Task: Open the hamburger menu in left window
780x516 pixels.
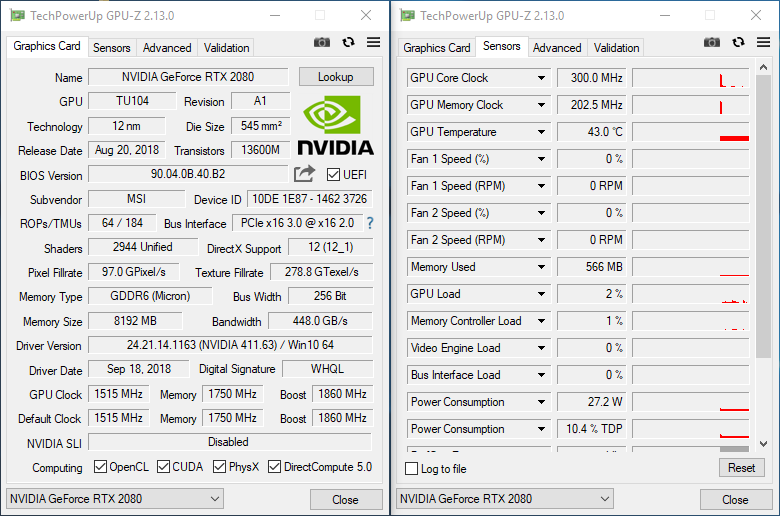Action: 373,43
